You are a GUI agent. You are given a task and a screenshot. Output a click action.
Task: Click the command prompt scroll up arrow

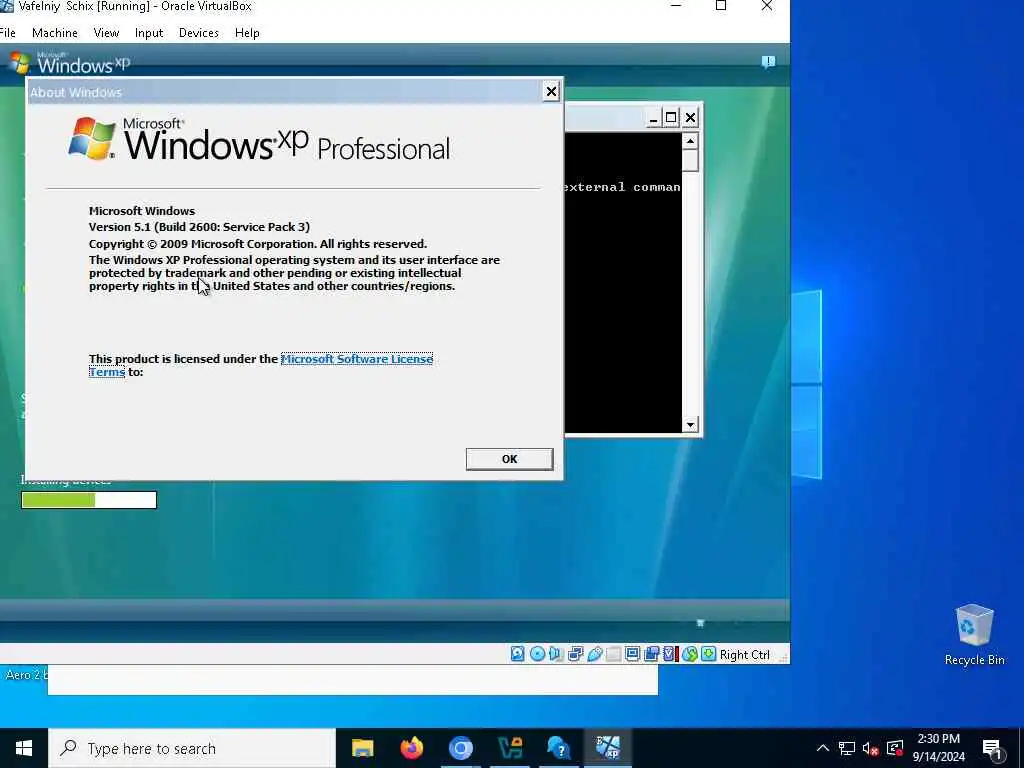pos(690,141)
